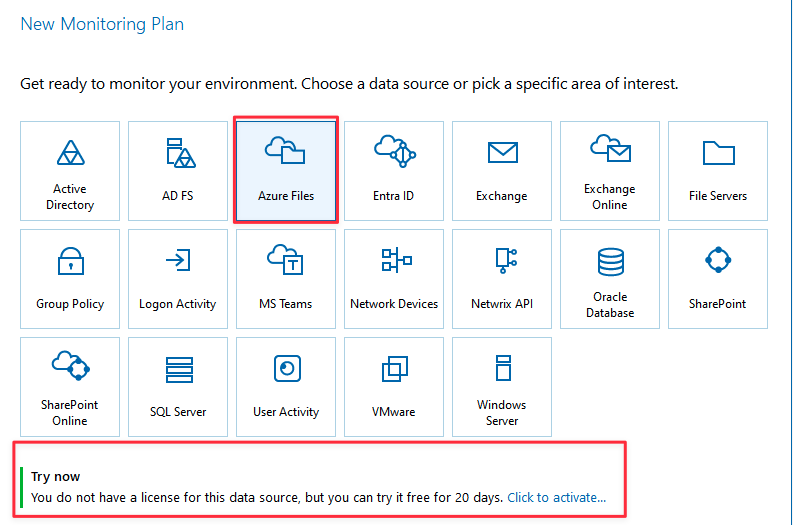Select the Active Directory data source tile
793x525 pixels.
point(70,171)
